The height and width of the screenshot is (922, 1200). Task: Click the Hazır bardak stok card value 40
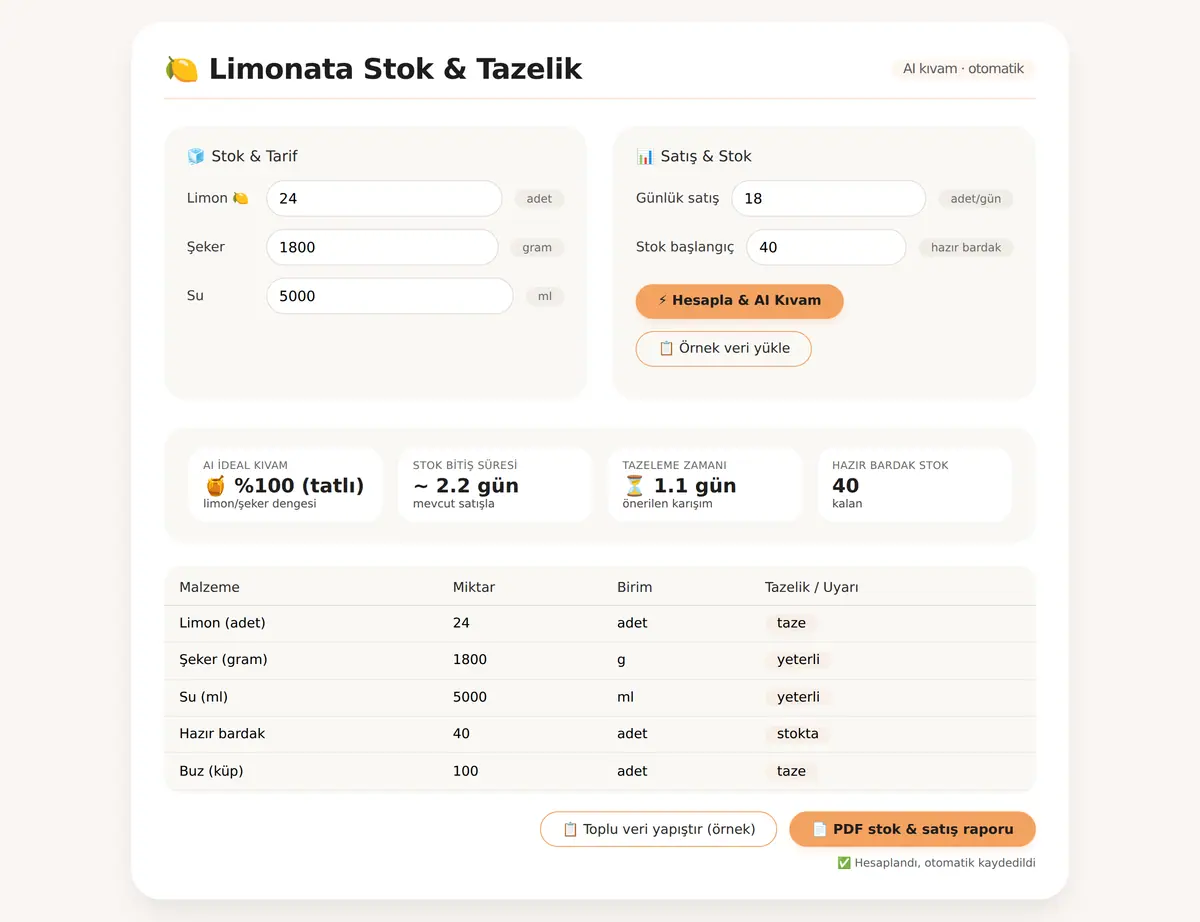846,486
